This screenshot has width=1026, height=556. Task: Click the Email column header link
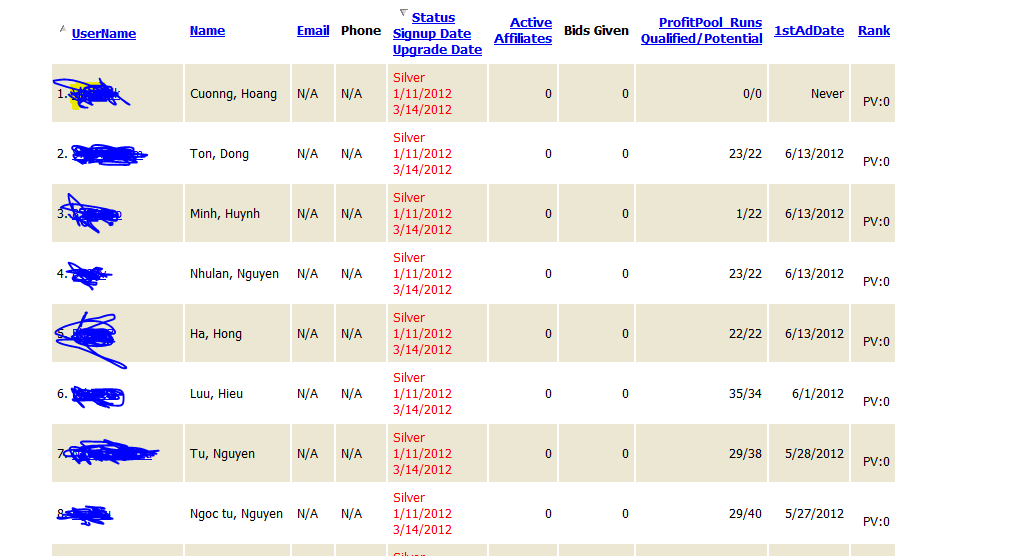coord(313,31)
